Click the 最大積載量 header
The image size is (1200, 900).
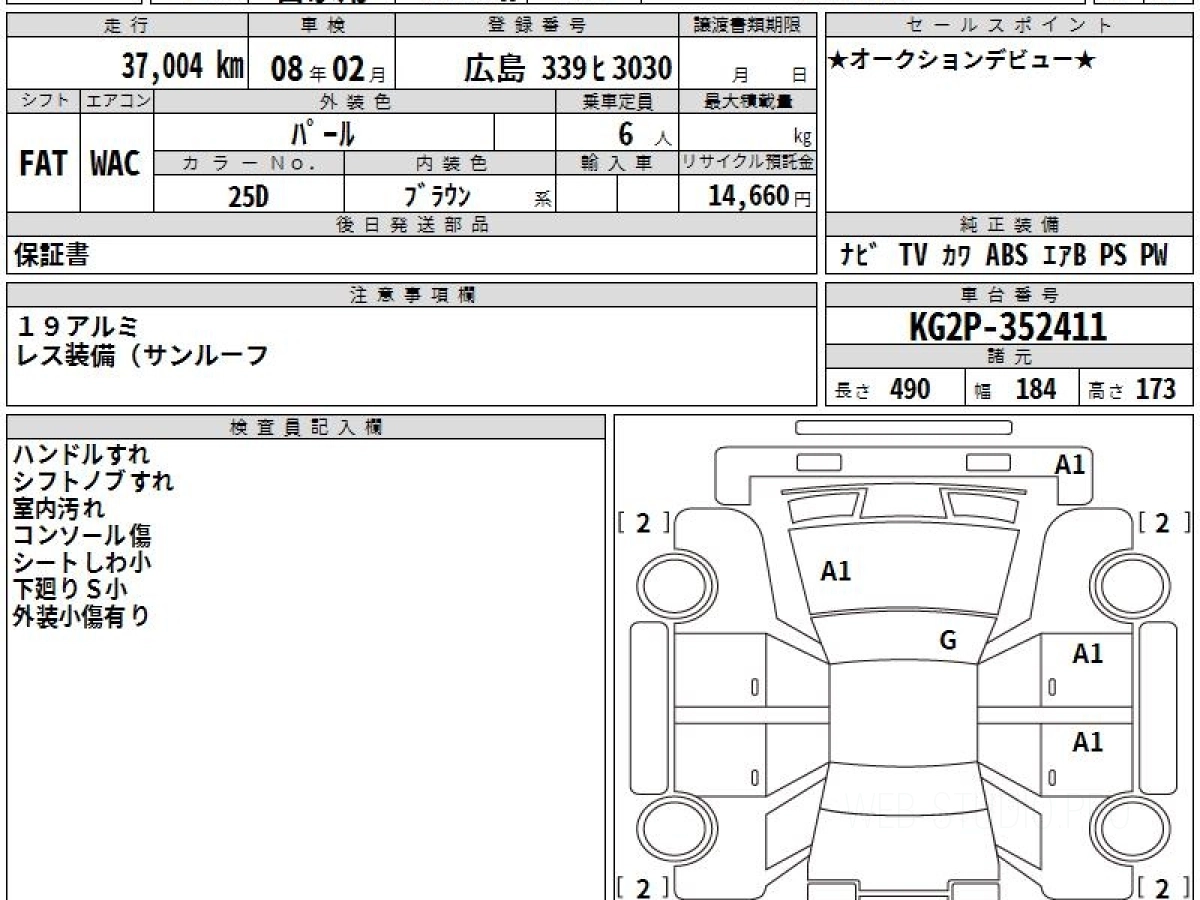pos(748,101)
